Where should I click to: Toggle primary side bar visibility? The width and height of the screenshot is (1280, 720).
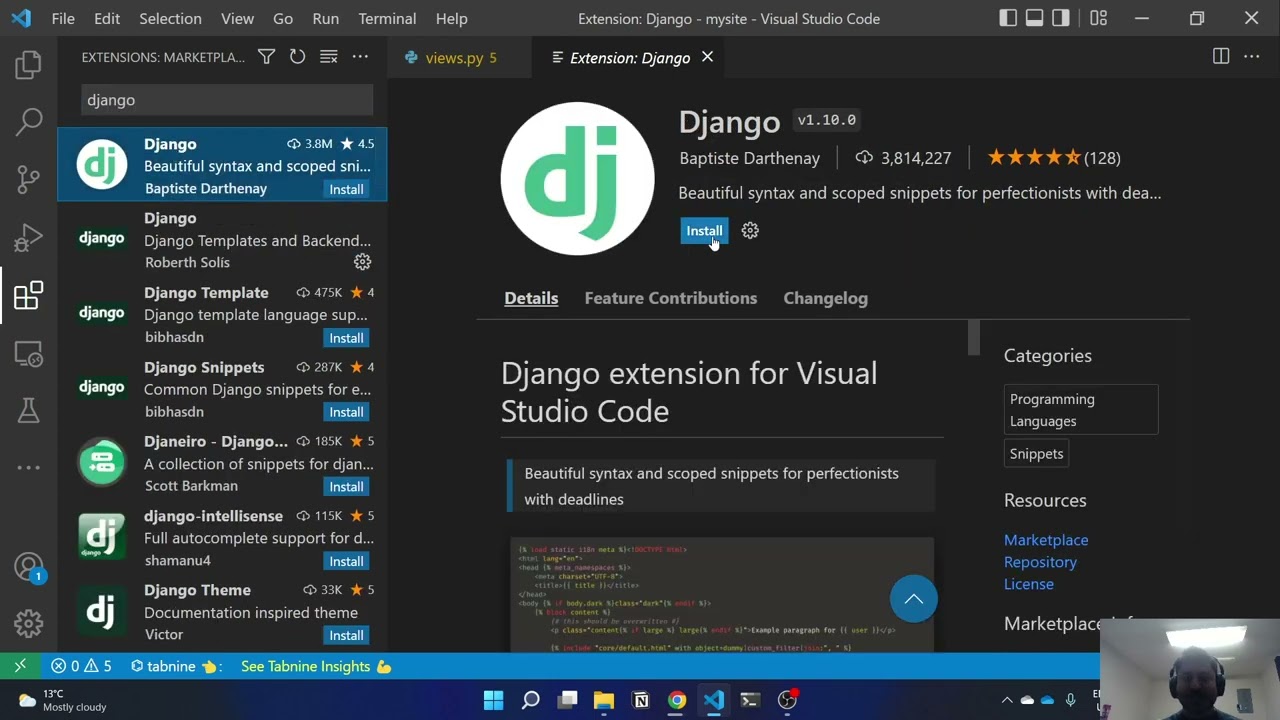[x=1008, y=18]
